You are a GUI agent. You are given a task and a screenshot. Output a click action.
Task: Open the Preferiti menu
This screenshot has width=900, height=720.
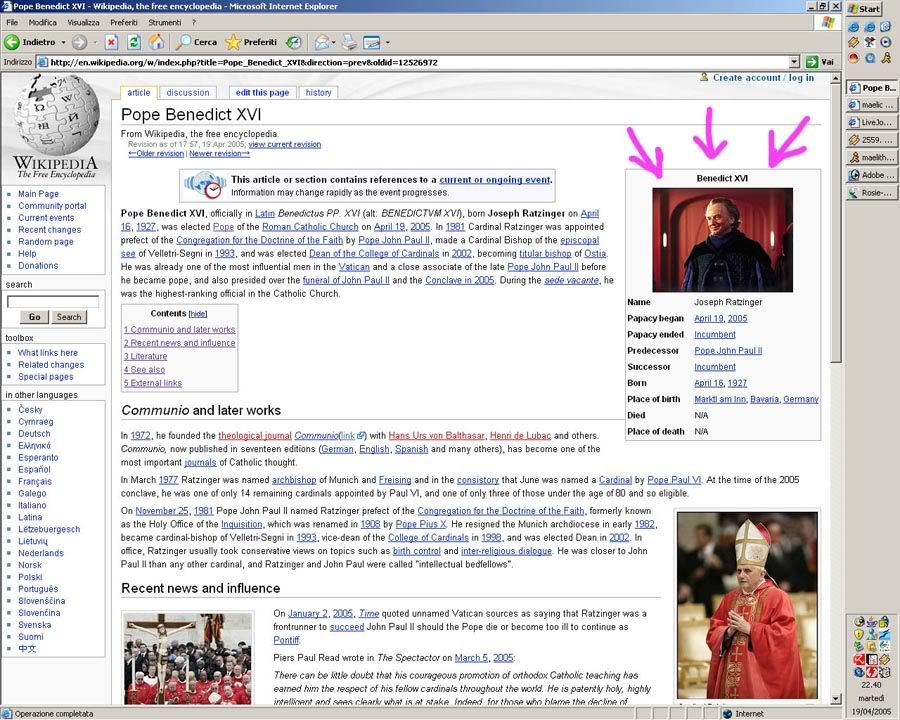[x=124, y=22]
